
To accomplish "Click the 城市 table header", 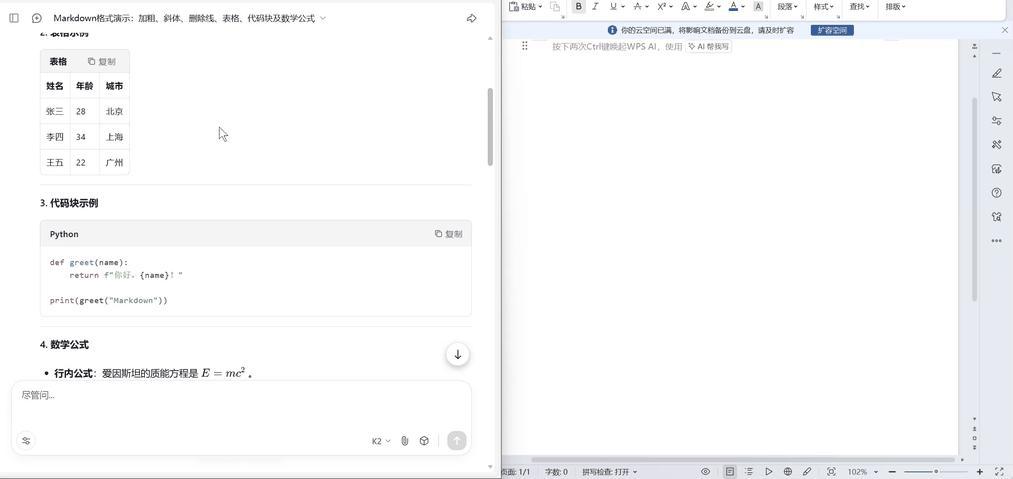I will click(x=114, y=86).
